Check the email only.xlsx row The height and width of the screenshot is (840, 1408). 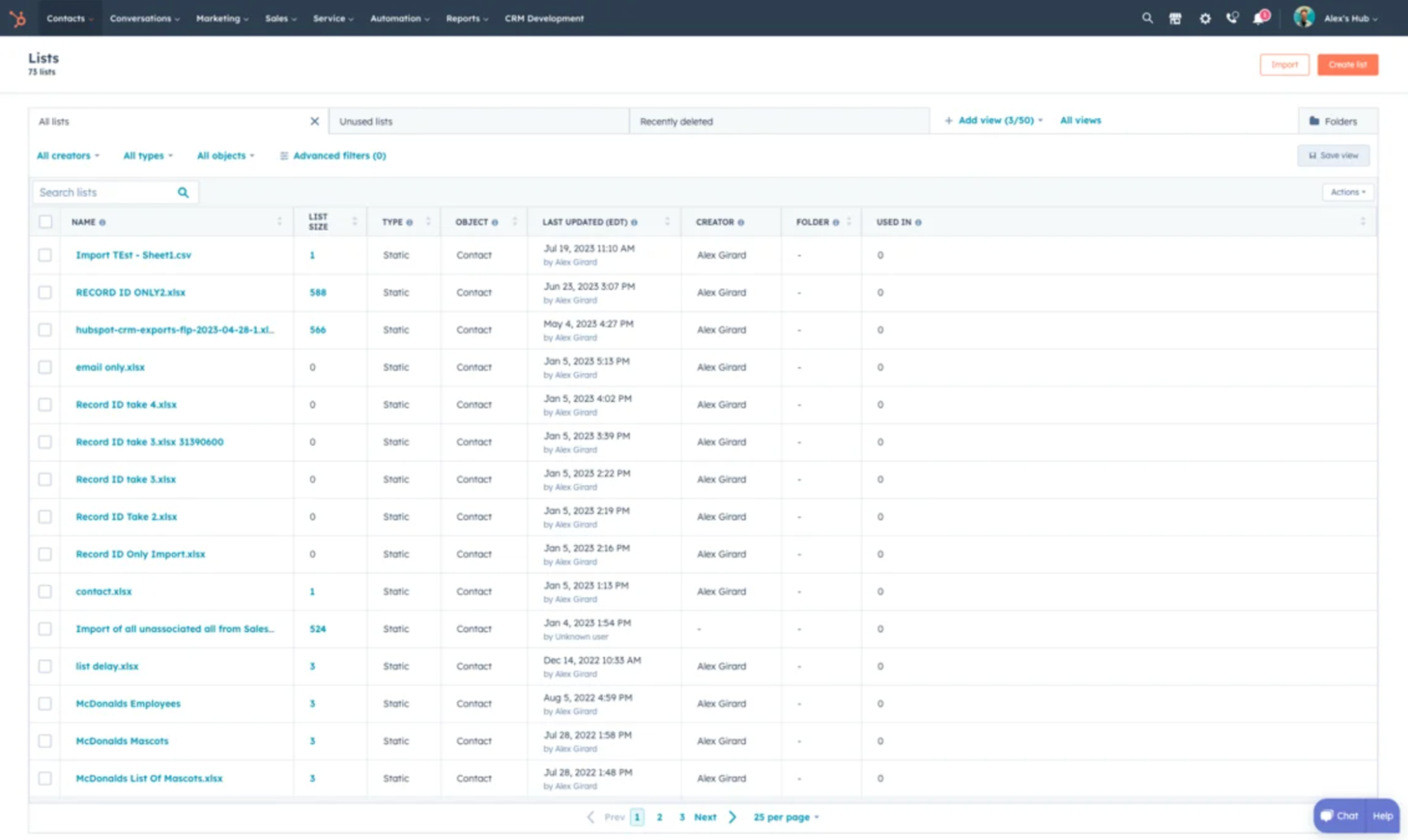pos(45,367)
